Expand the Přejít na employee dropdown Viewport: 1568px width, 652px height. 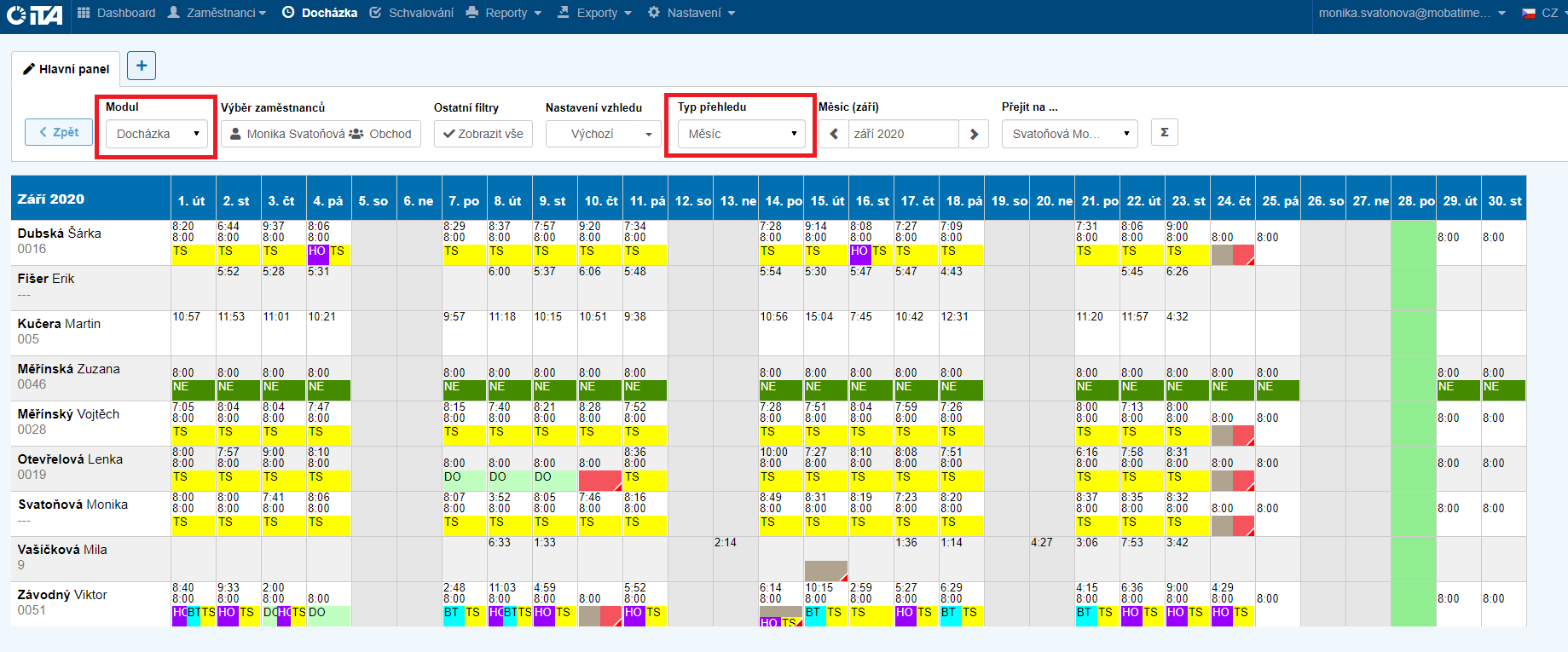click(1069, 134)
